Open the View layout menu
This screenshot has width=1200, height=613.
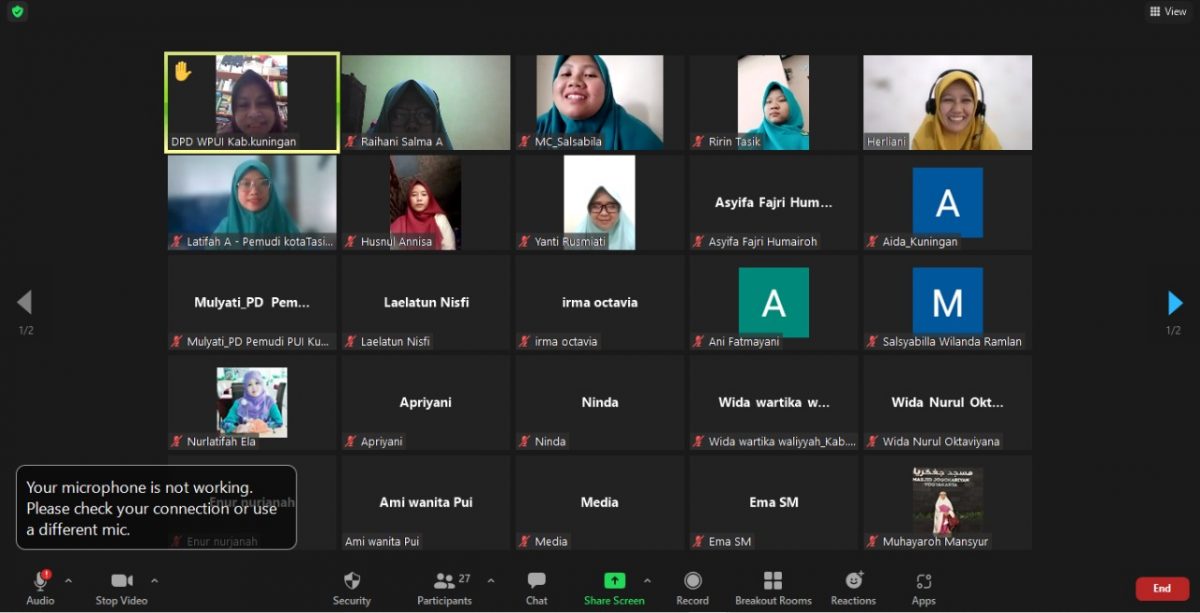tap(1167, 12)
